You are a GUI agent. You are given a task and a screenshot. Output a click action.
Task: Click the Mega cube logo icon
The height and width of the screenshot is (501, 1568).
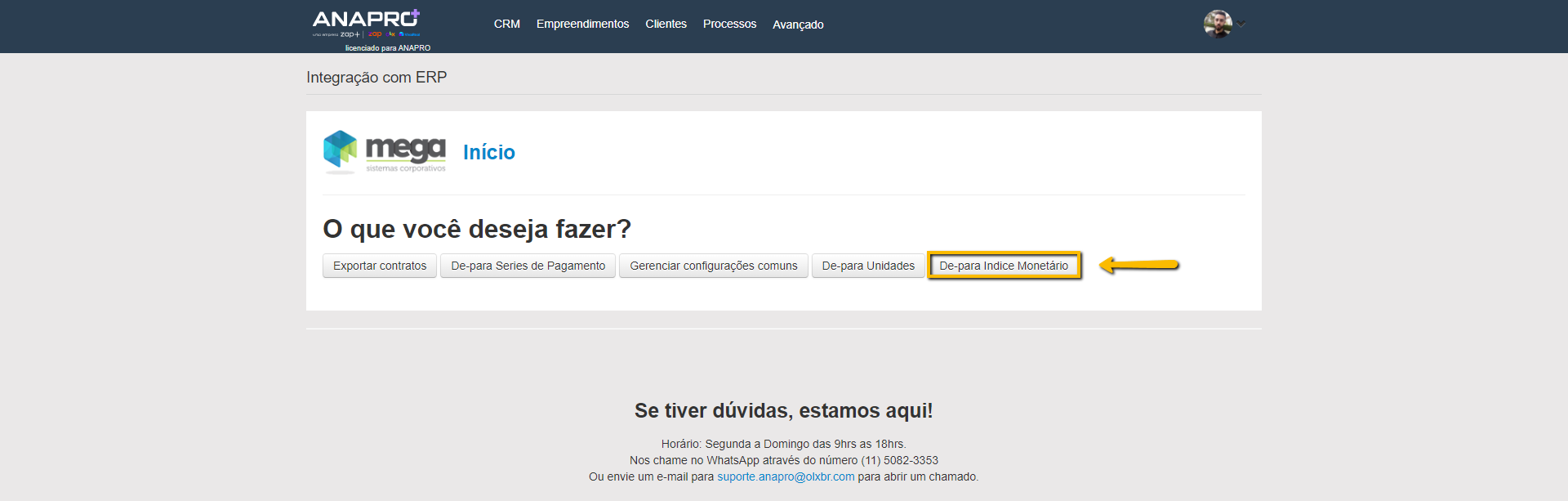click(x=340, y=150)
